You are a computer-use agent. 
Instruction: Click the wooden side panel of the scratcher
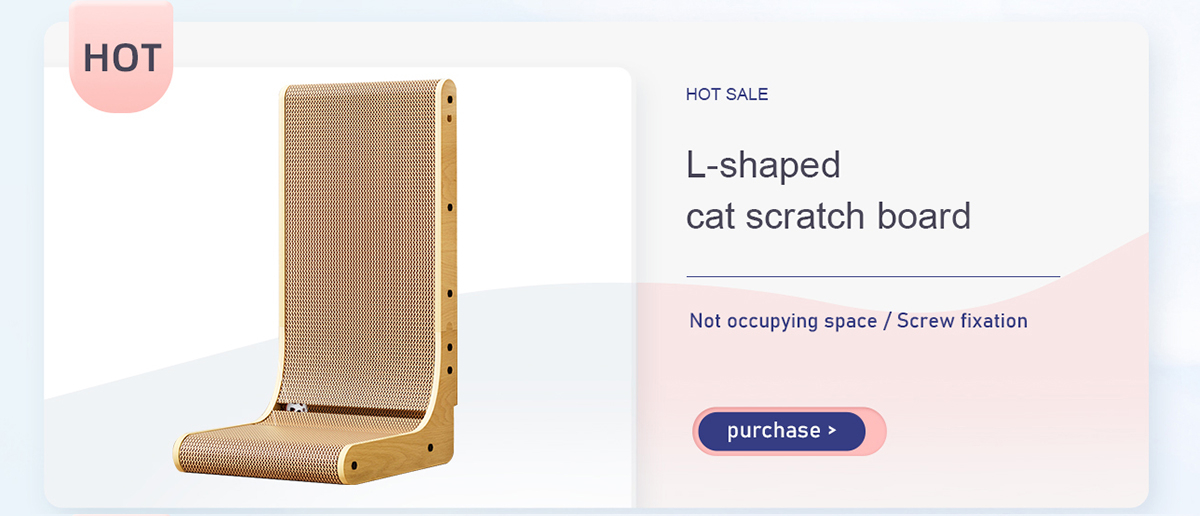(x=447, y=260)
